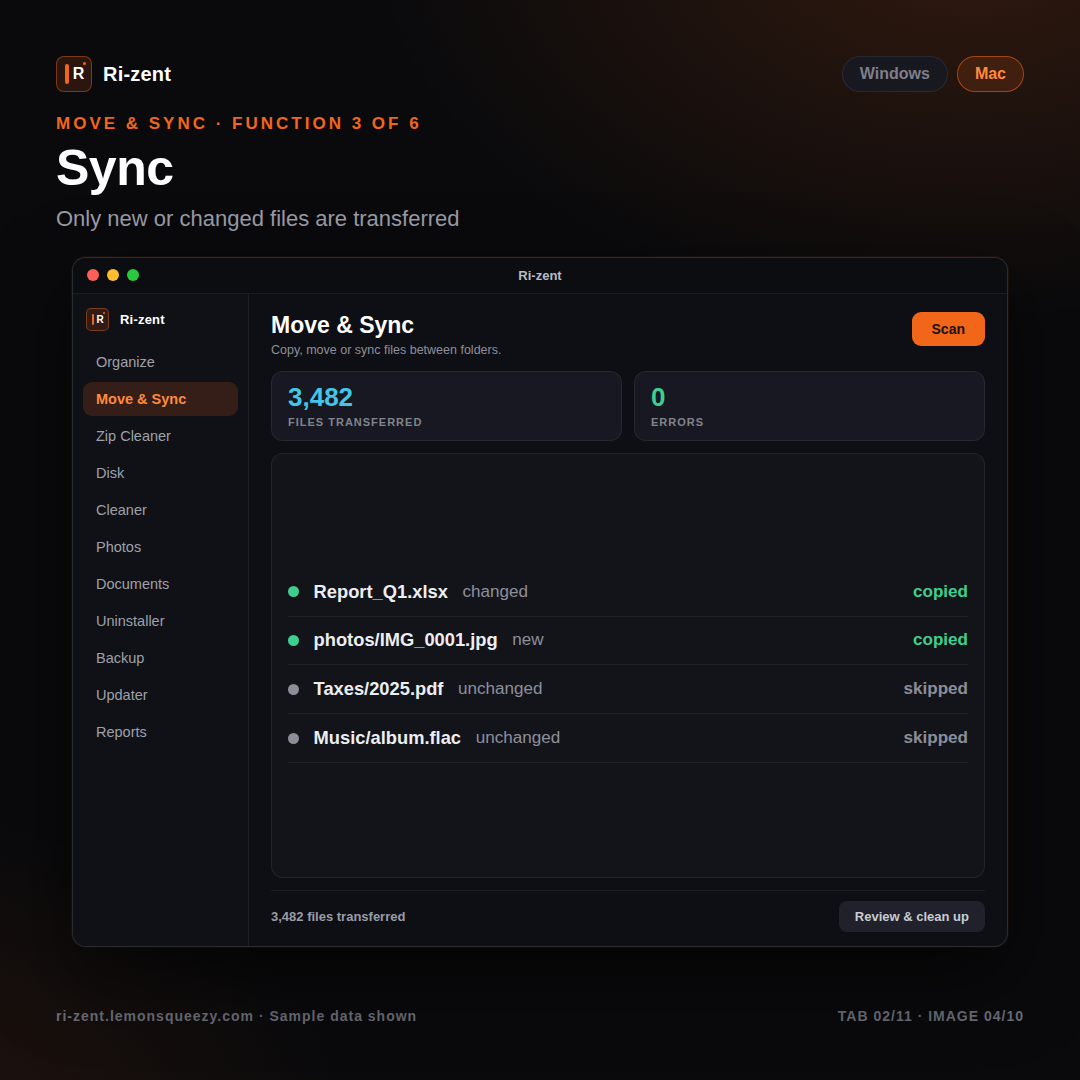Click green status dot for Report_Q1.xlsx
Image resolution: width=1080 pixels, height=1080 pixels.
tap(293, 592)
